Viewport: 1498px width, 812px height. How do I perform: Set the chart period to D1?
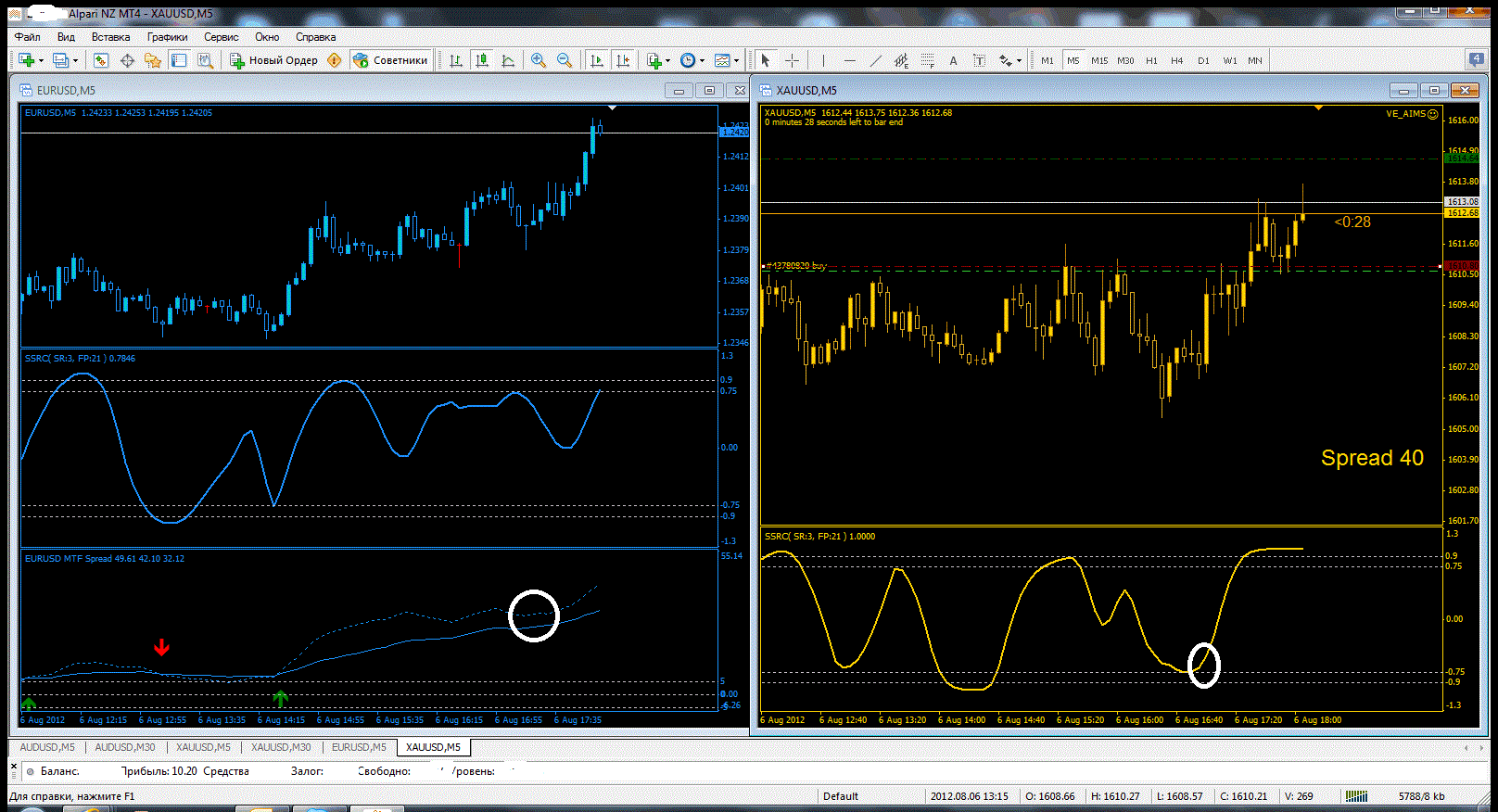coord(1203,60)
